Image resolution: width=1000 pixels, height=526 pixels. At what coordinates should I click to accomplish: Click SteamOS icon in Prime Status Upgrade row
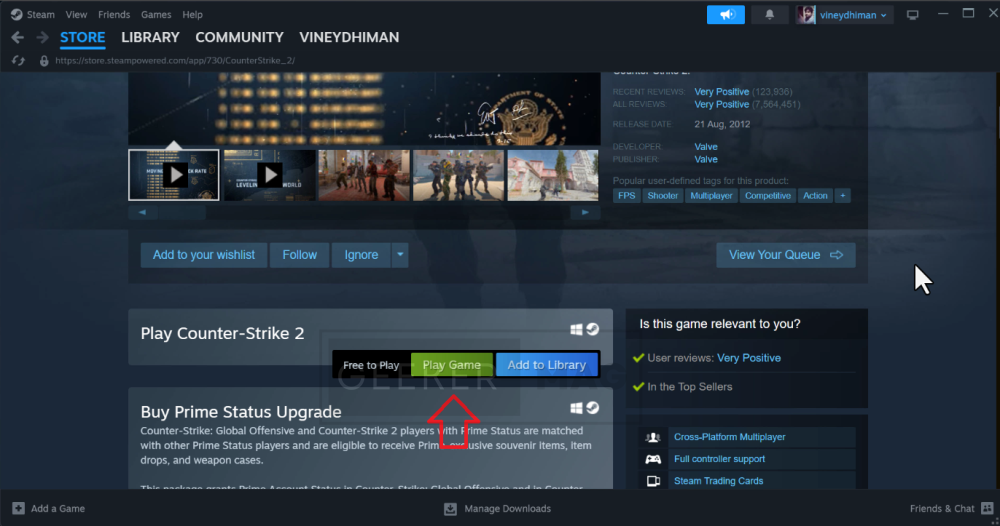592,408
